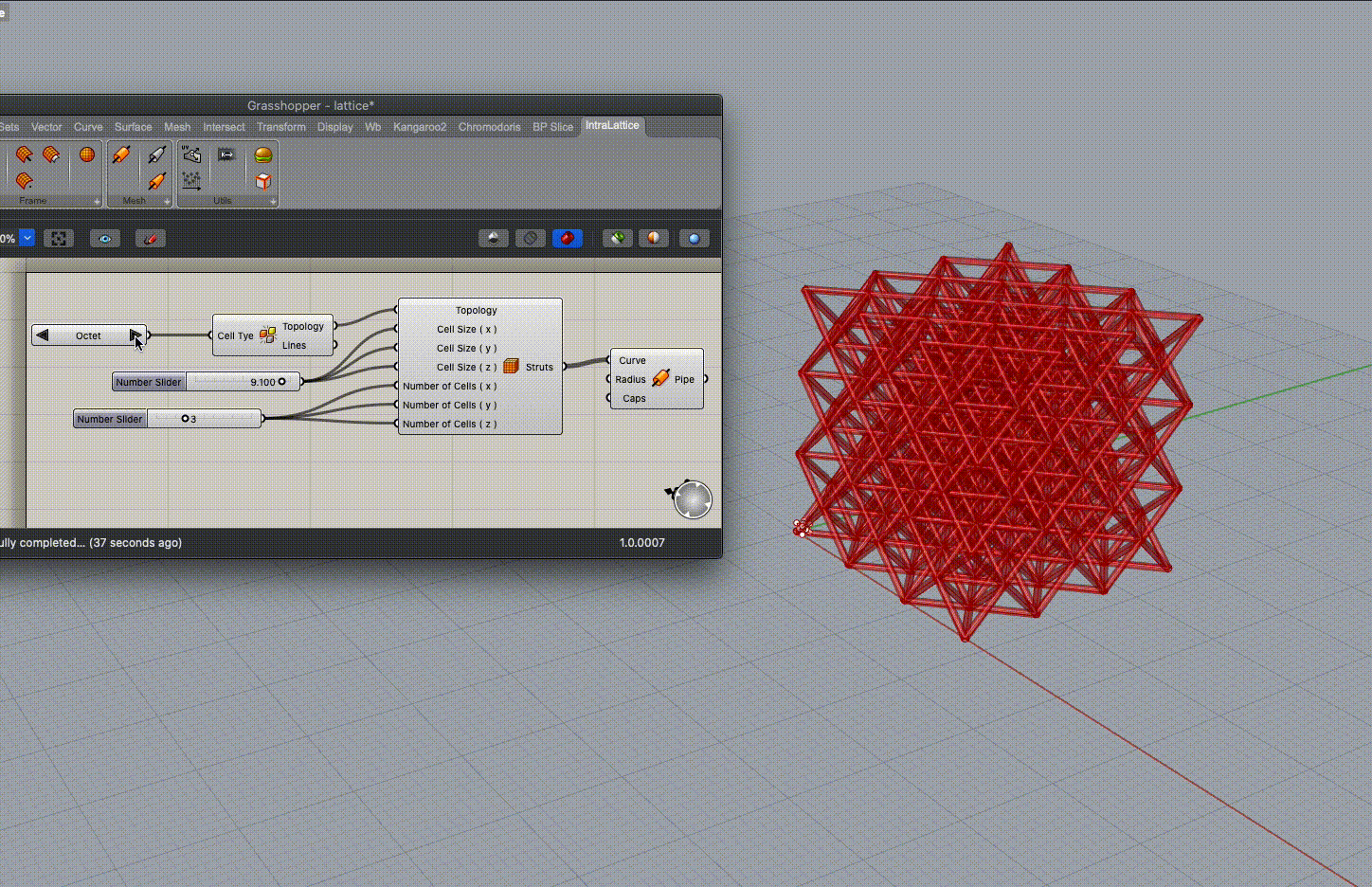Toggle preview selected objects only

pos(618,239)
